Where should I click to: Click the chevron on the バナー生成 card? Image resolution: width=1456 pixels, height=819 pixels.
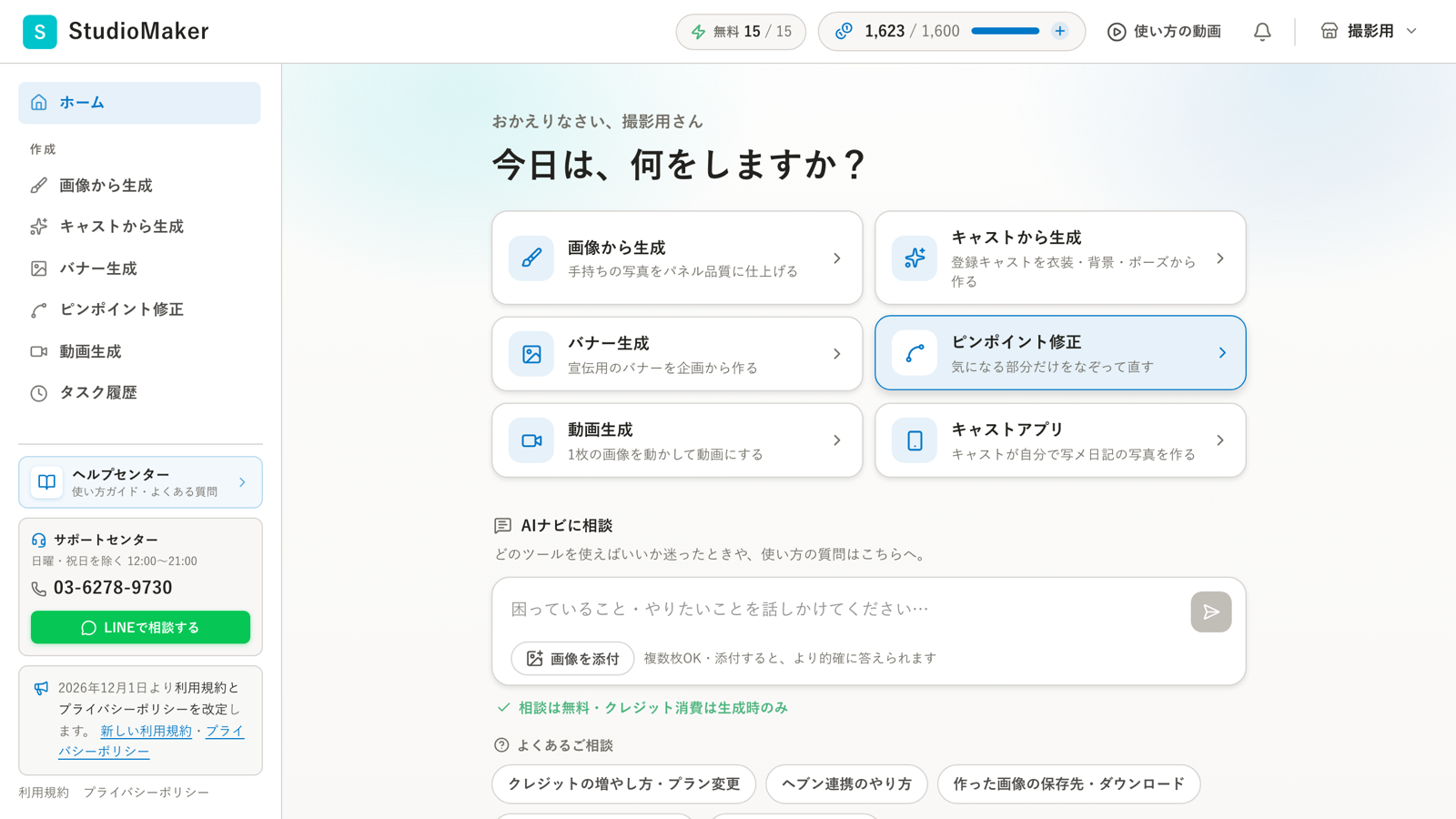[837, 354]
